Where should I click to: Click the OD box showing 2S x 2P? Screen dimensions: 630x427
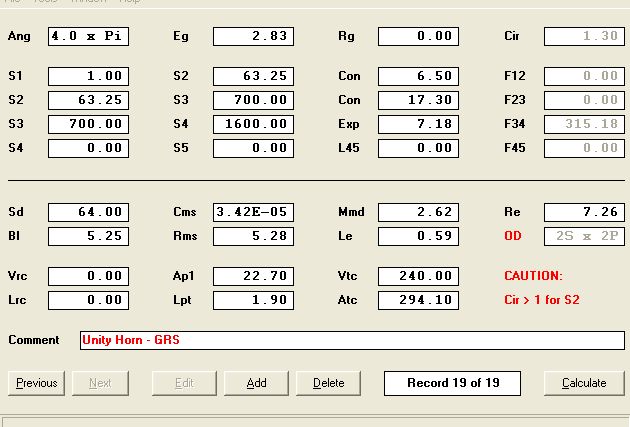(584, 237)
